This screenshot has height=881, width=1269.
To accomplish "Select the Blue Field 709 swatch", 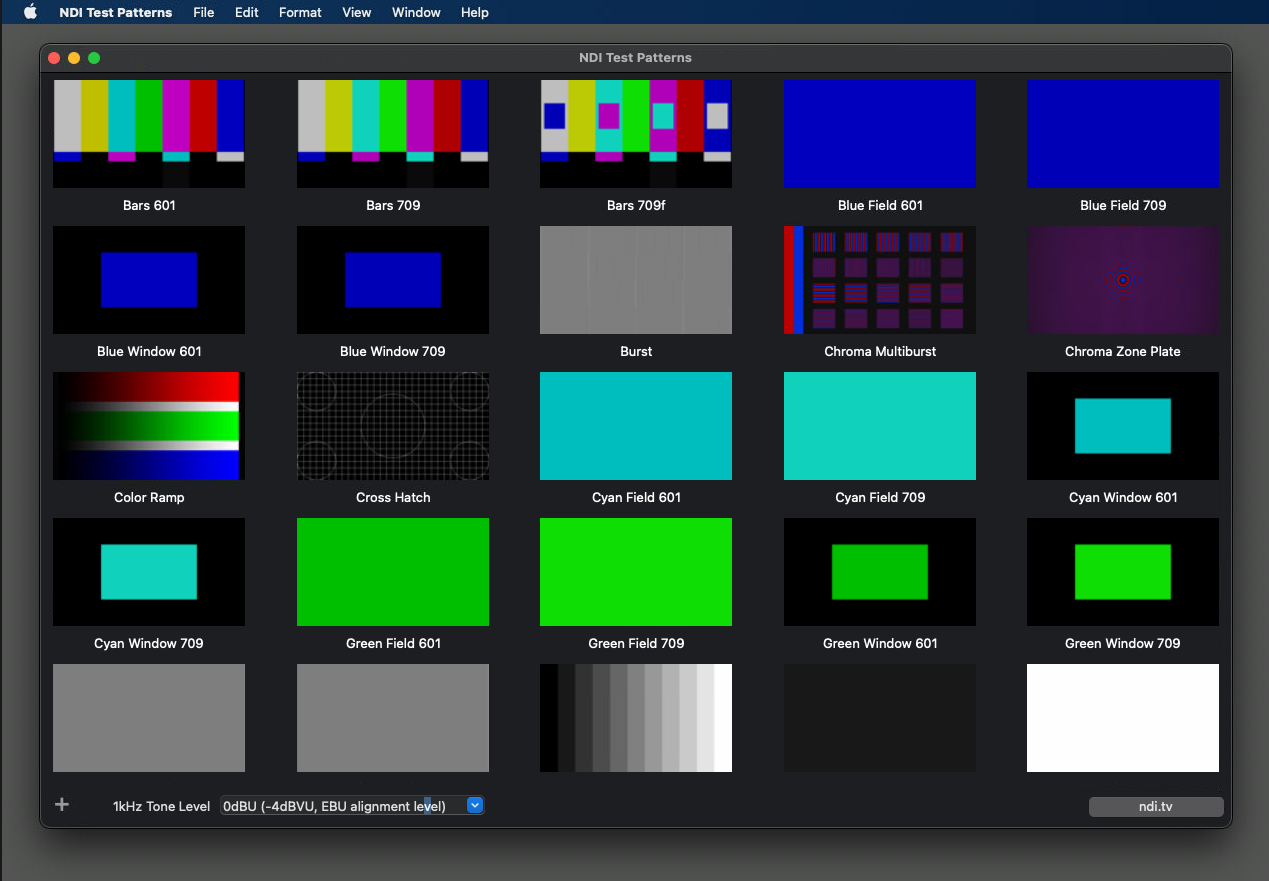I will click(x=1122, y=134).
